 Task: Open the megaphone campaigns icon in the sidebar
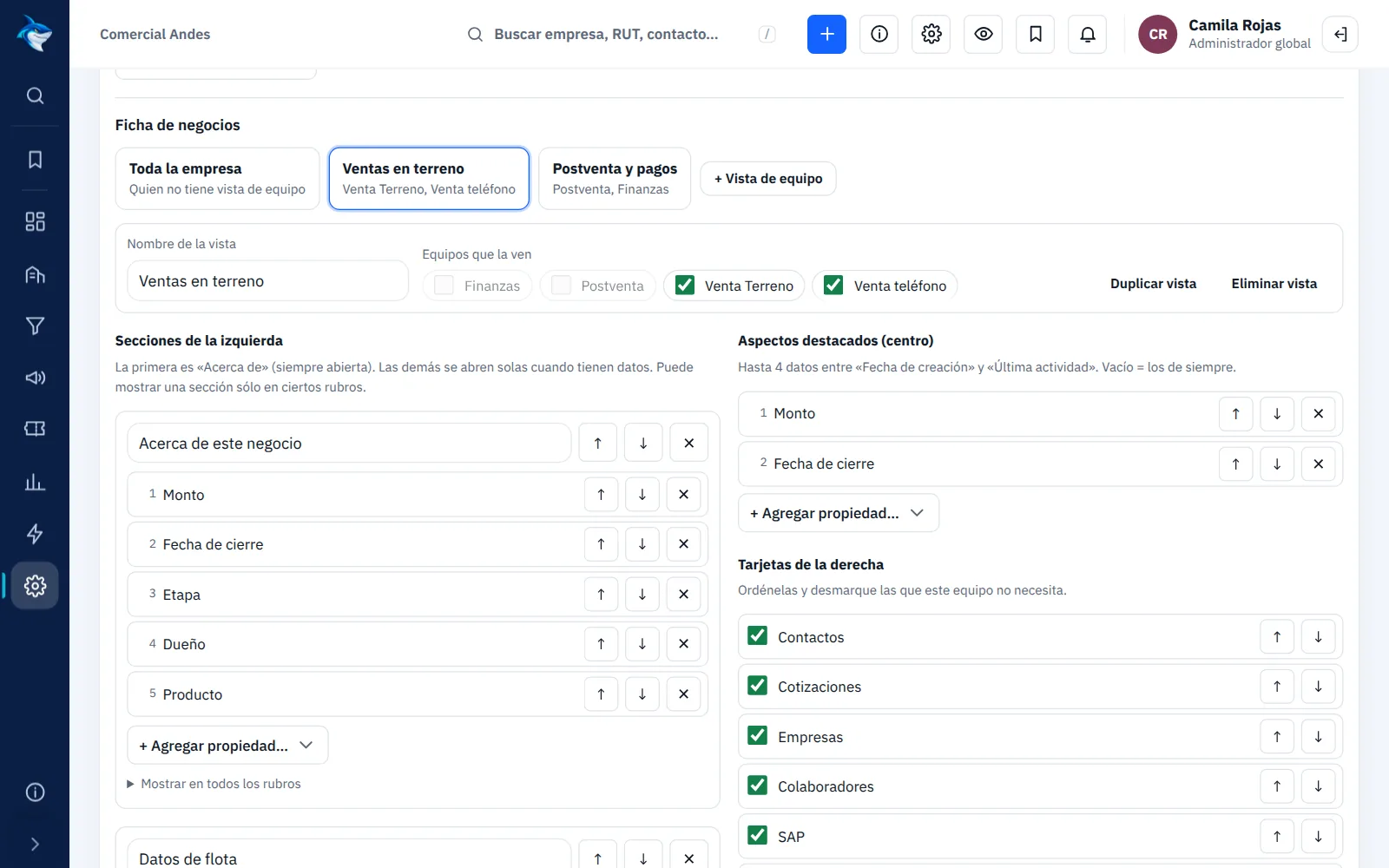[x=35, y=378]
